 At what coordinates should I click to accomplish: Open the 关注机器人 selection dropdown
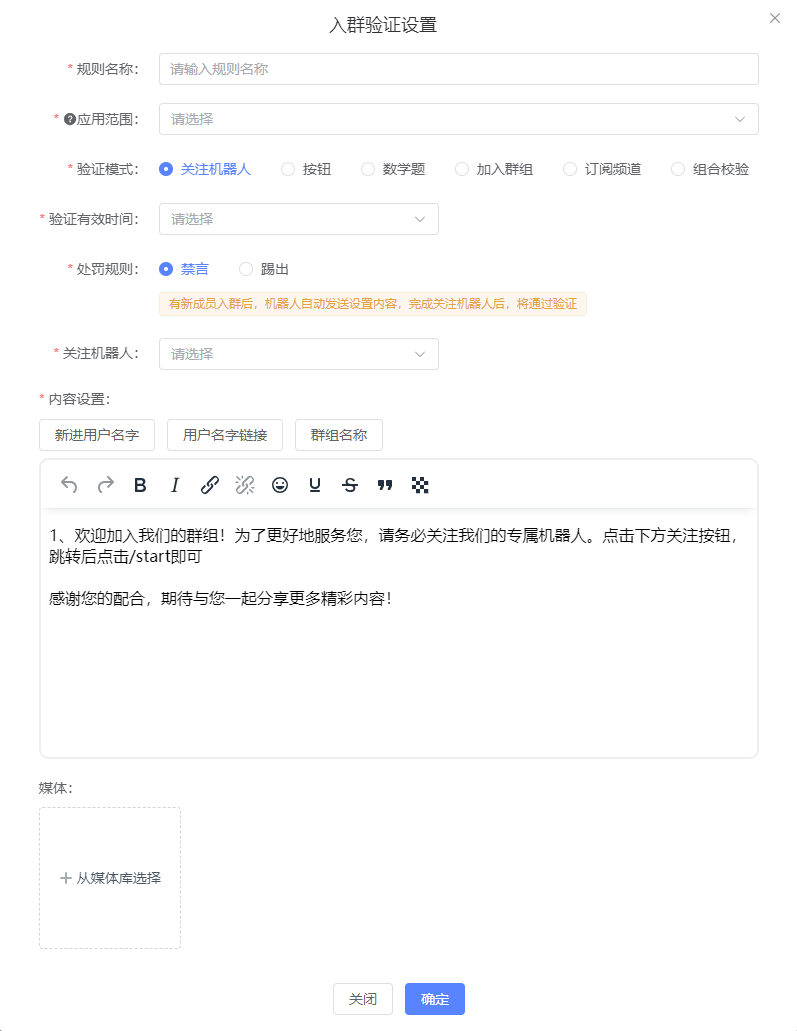coord(298,354)
